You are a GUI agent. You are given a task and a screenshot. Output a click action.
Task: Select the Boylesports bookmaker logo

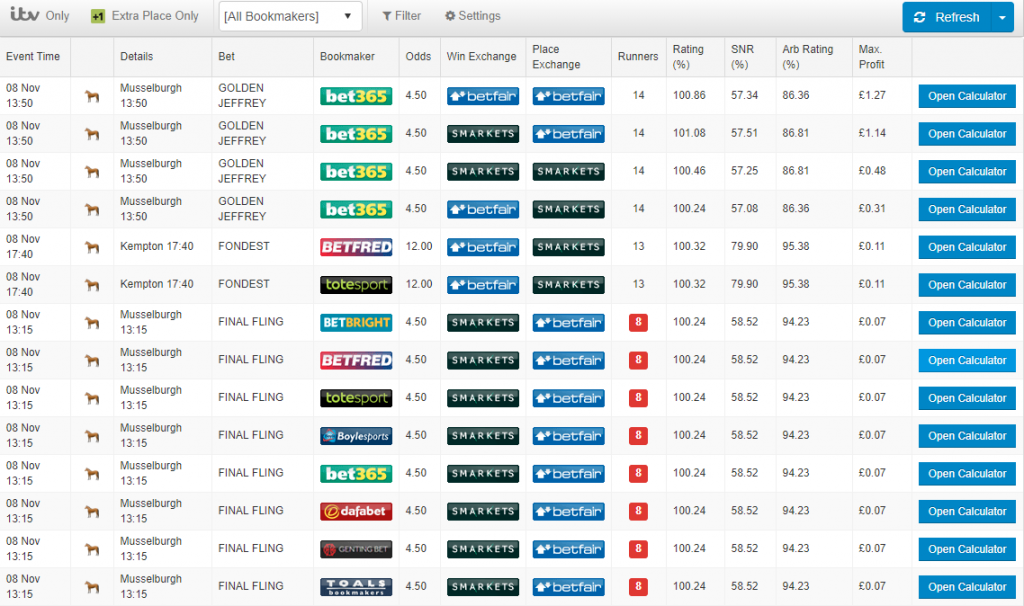(355, 435)
